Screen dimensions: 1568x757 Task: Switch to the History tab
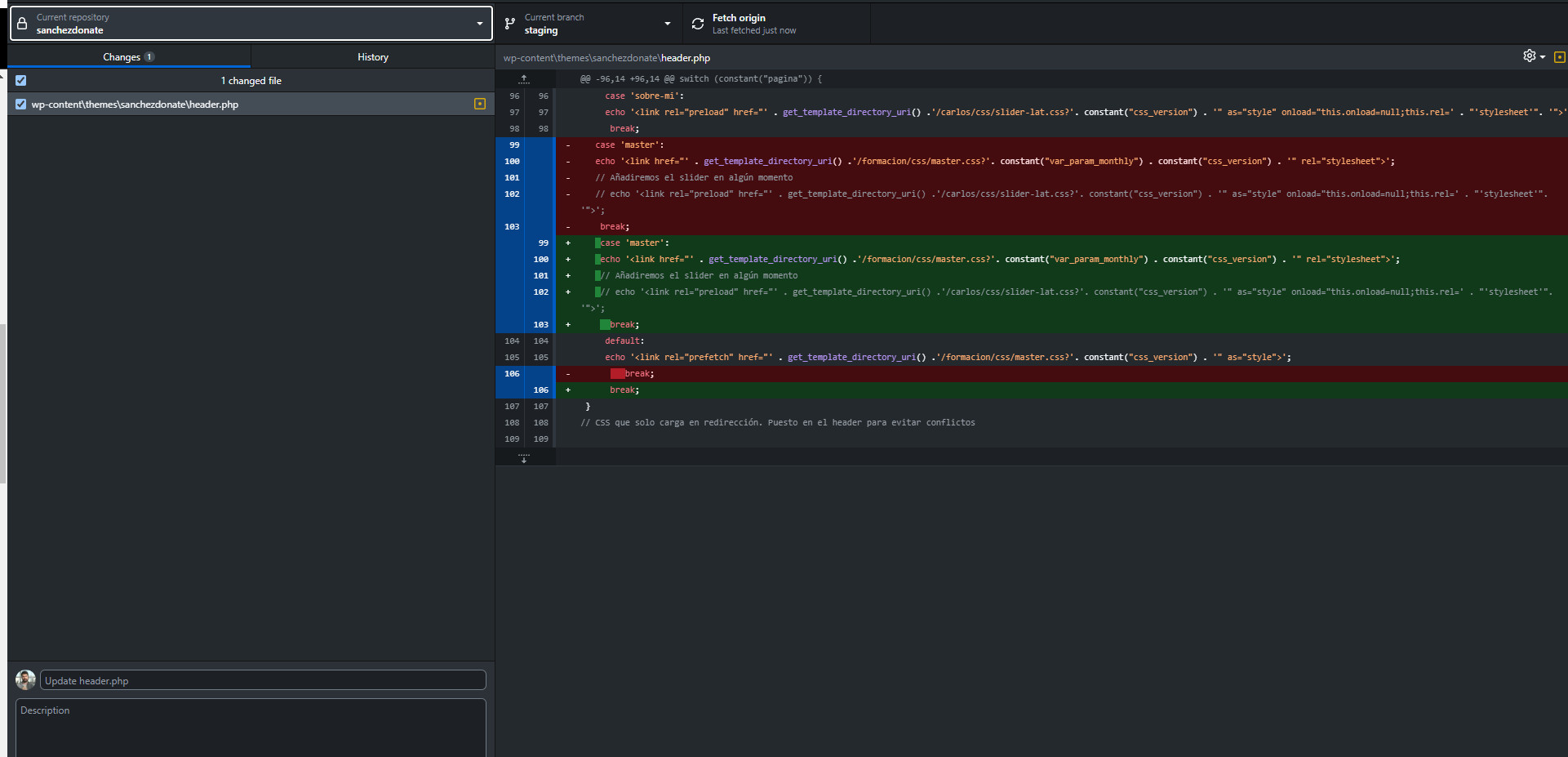click(372, 57)
